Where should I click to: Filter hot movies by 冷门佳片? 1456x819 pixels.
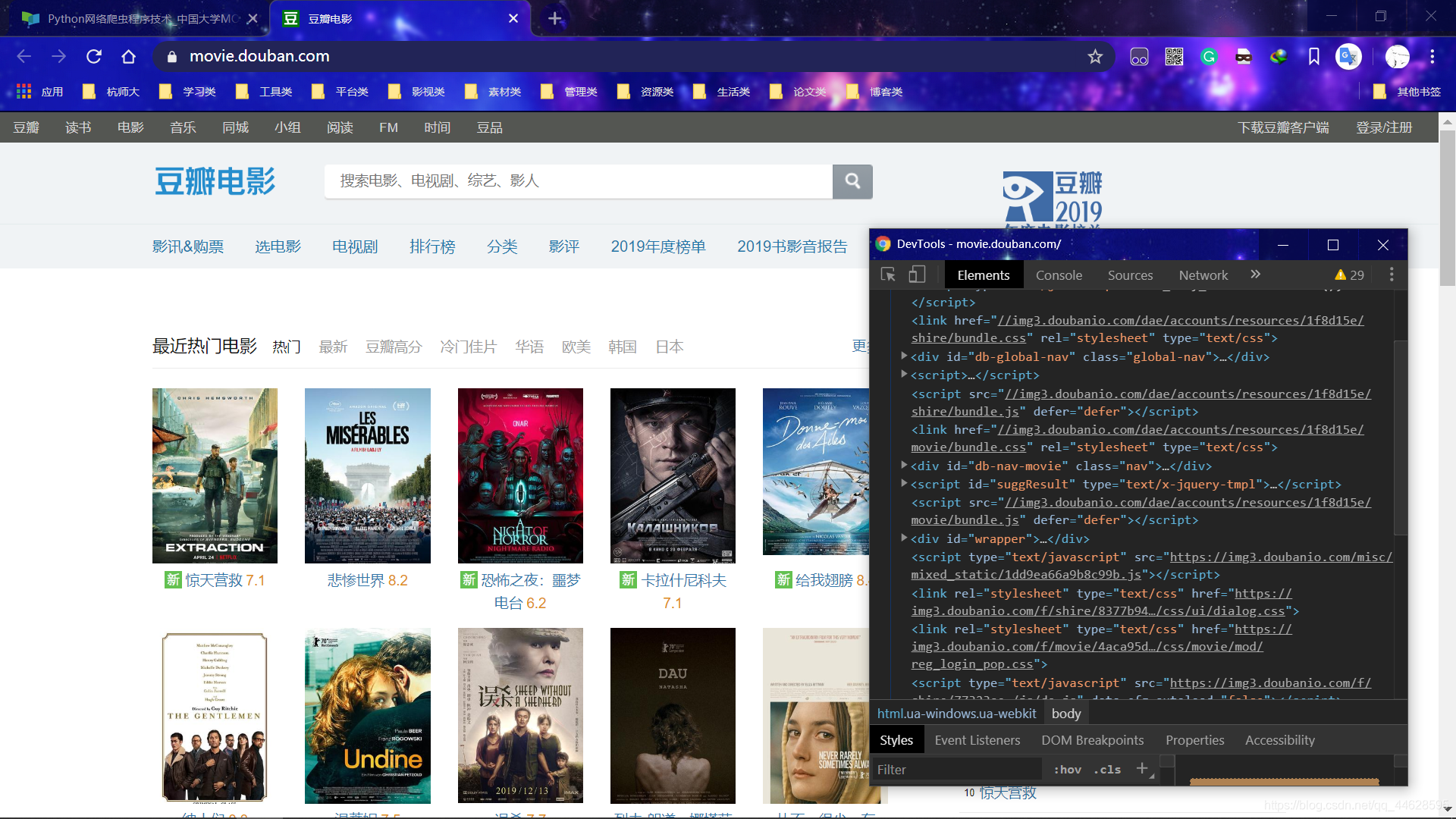(x=468, y=347)
